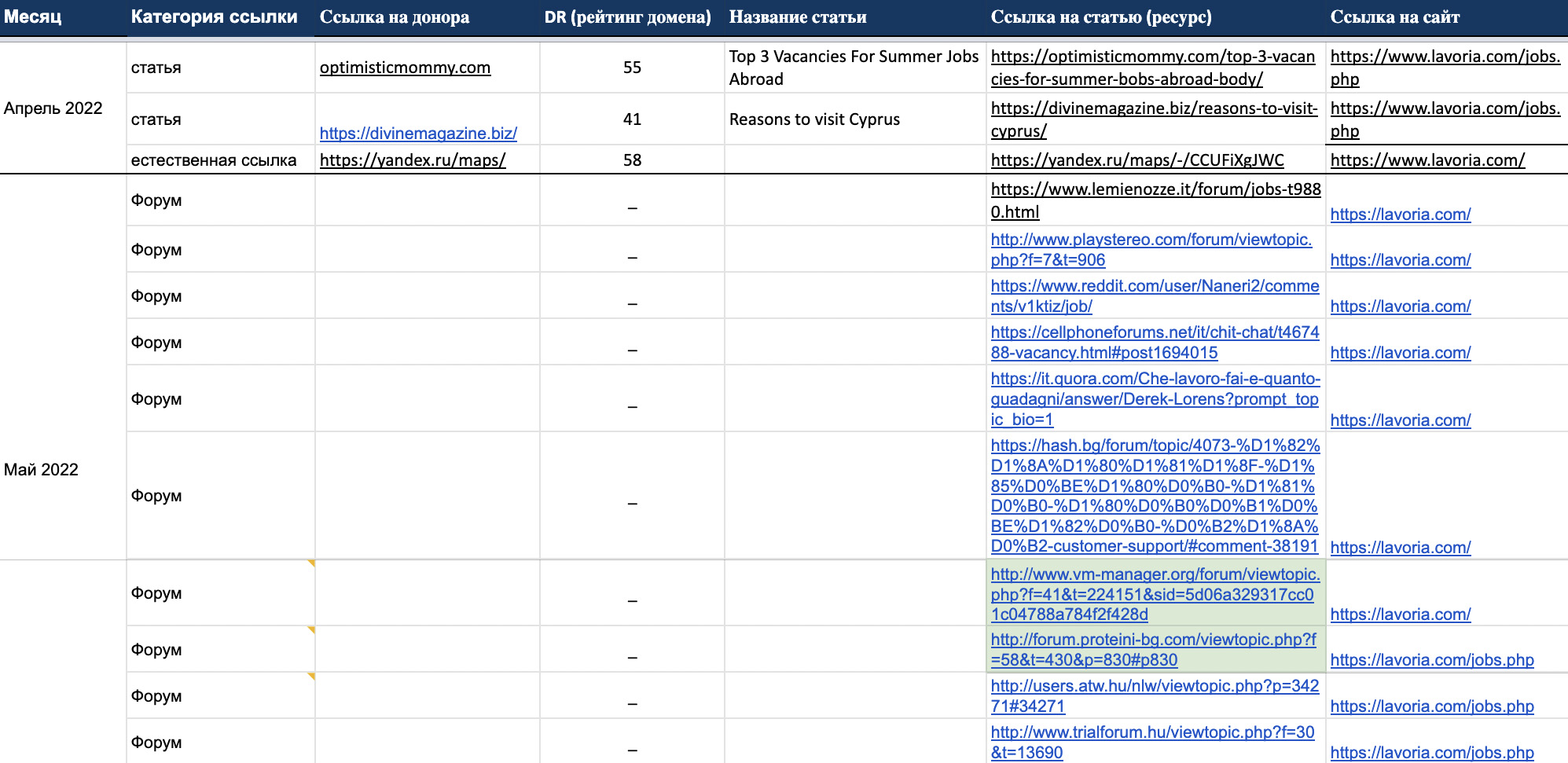Select Форум cell in vm-manager row

click(x=221, y=593)
